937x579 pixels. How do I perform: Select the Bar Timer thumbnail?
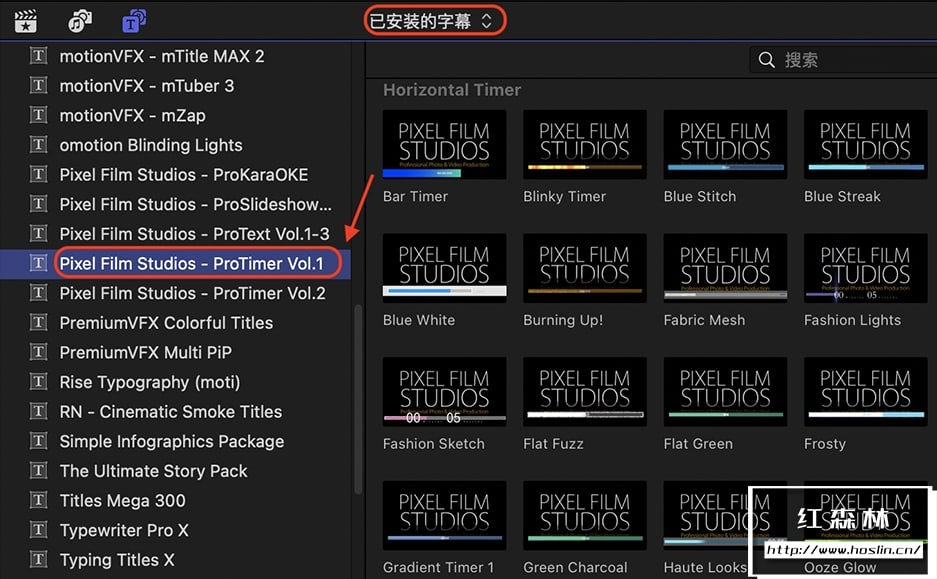pyautogui.click(x=445, y=145)
